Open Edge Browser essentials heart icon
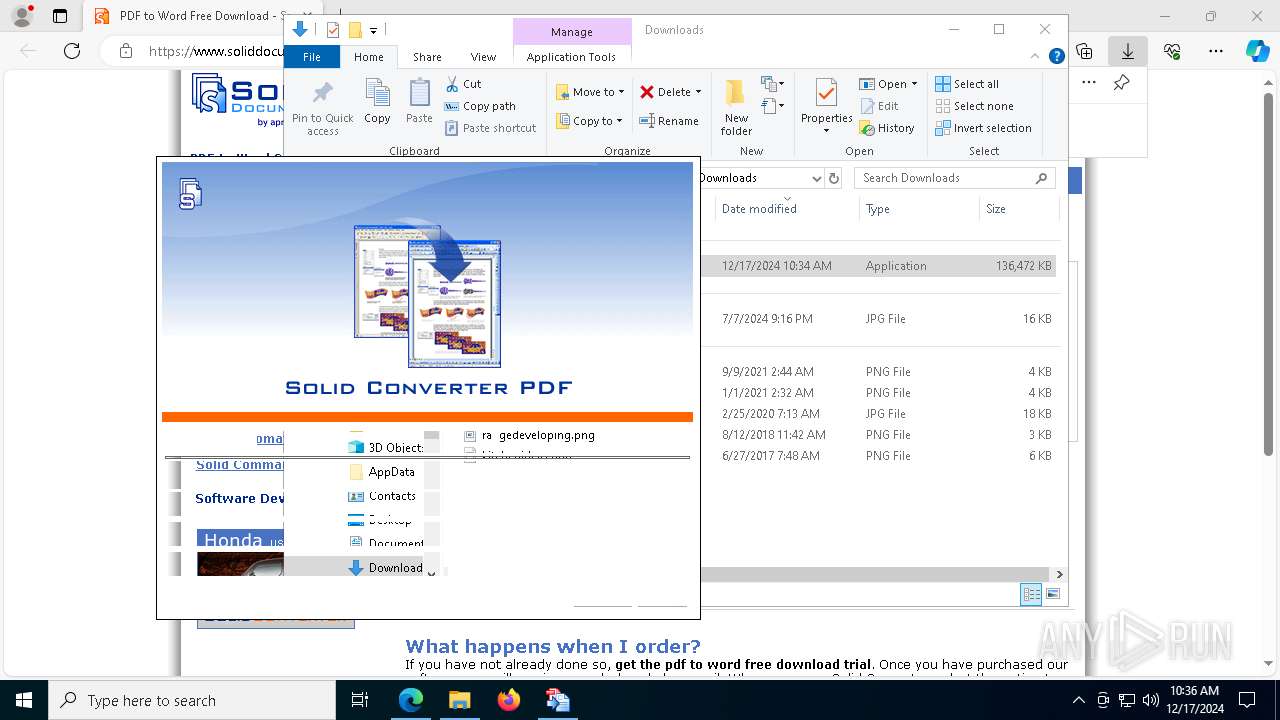The height and width of the screenshot is (720, 1280). tap(1172, 50)
